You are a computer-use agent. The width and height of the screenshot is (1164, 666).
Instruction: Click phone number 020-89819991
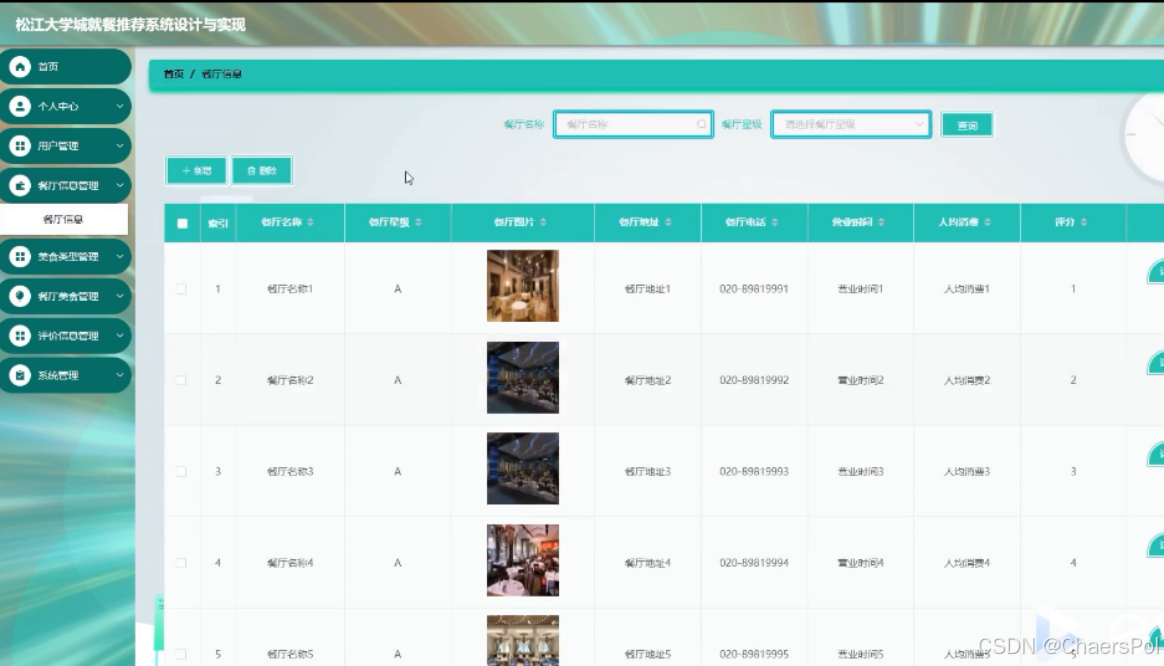pos(753,289)
